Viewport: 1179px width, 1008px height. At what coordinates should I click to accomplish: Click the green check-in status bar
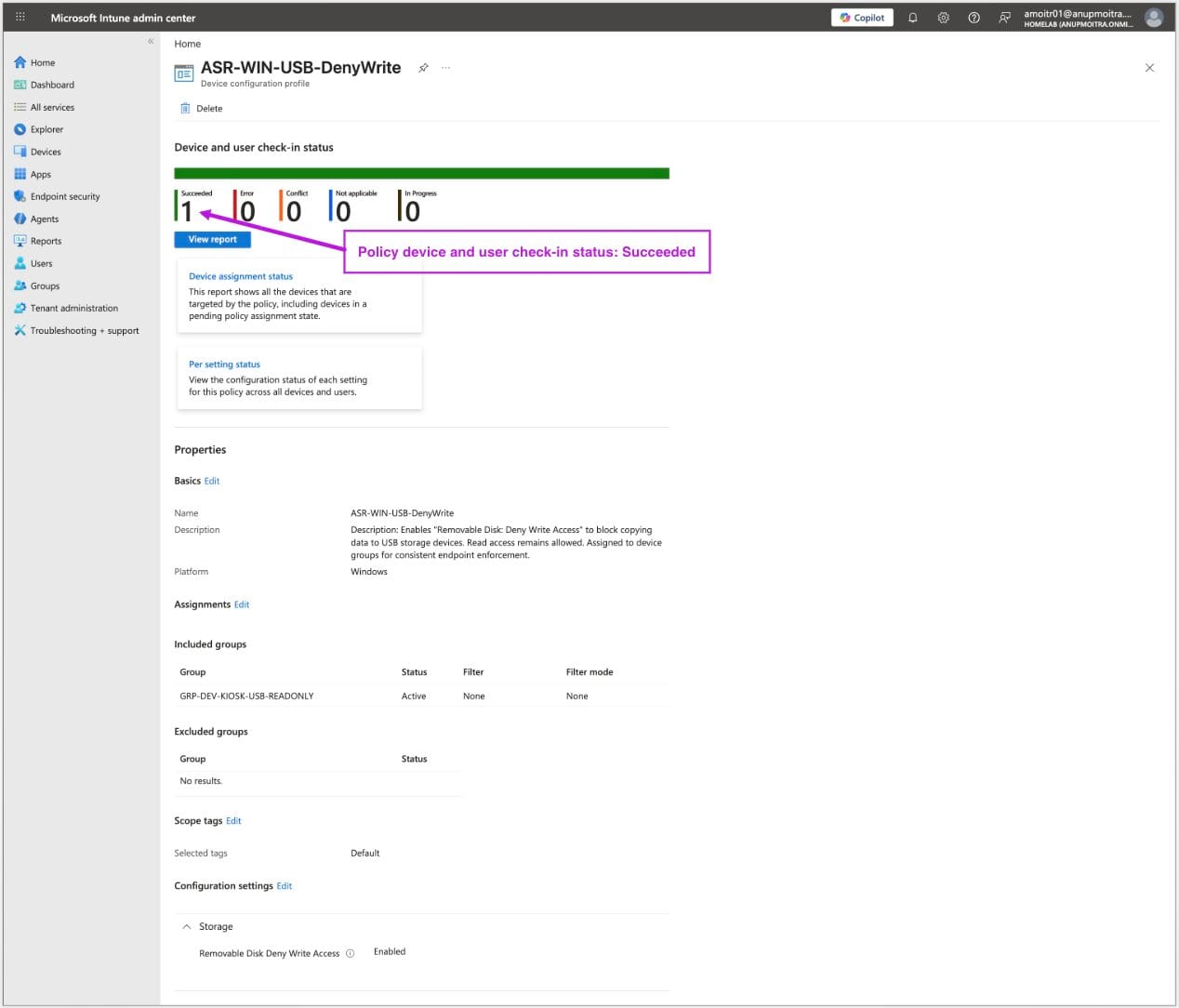coord(421,173)
